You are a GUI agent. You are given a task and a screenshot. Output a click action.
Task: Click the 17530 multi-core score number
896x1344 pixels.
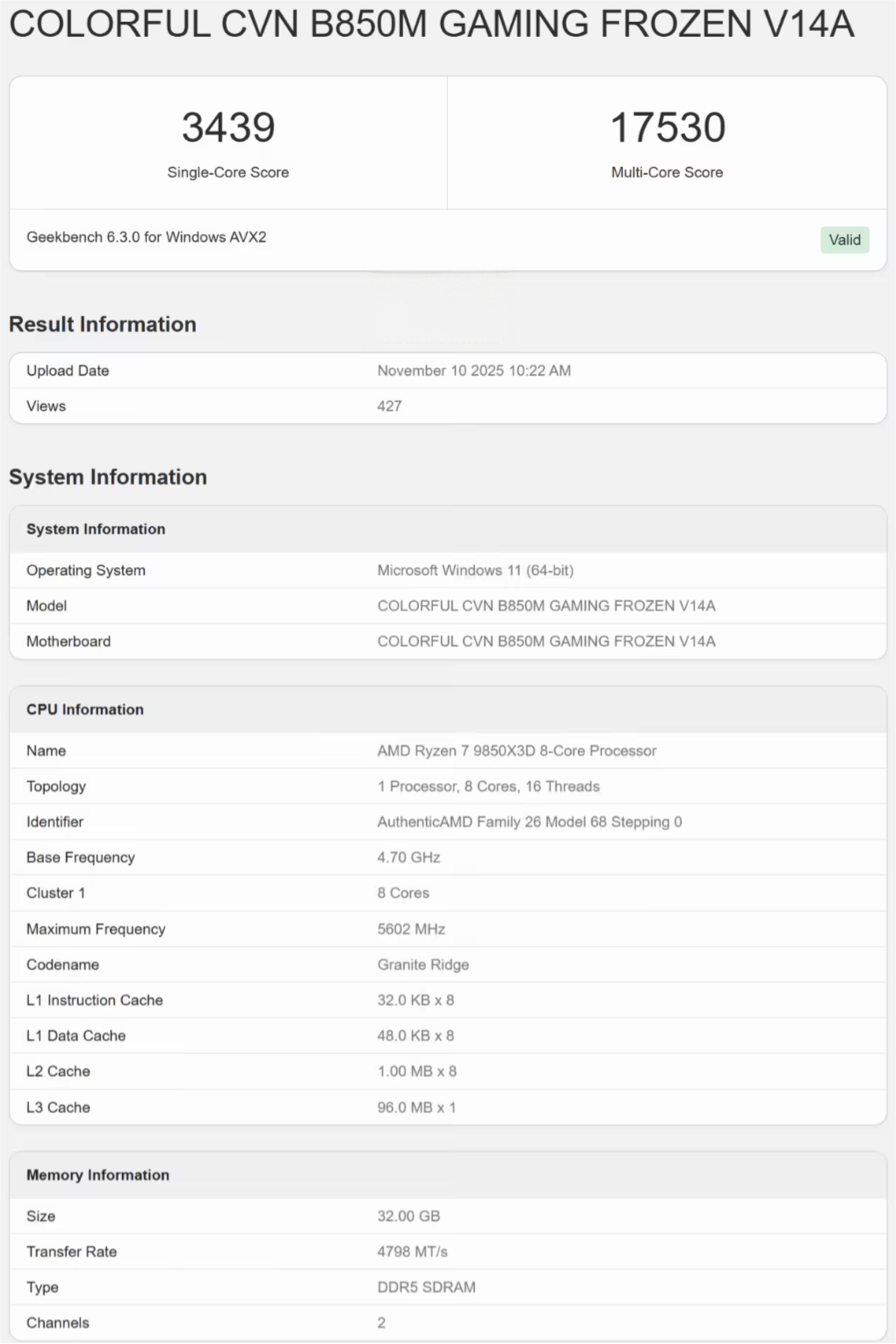pos(668,127)
